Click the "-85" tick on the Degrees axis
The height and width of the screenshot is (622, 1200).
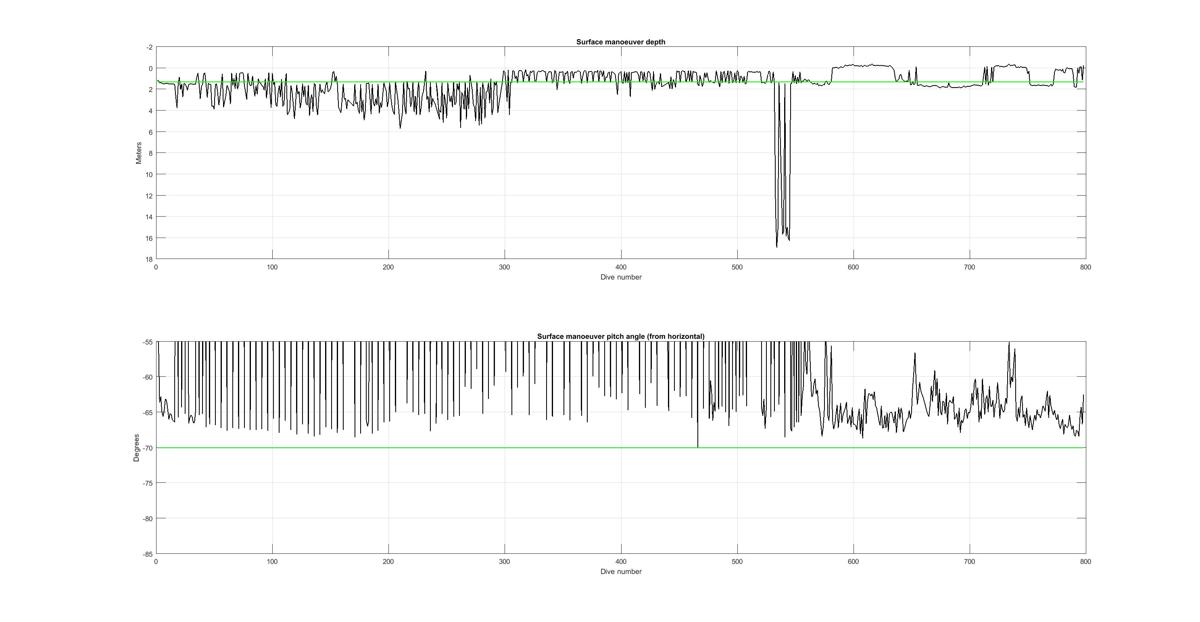[148, 554]
